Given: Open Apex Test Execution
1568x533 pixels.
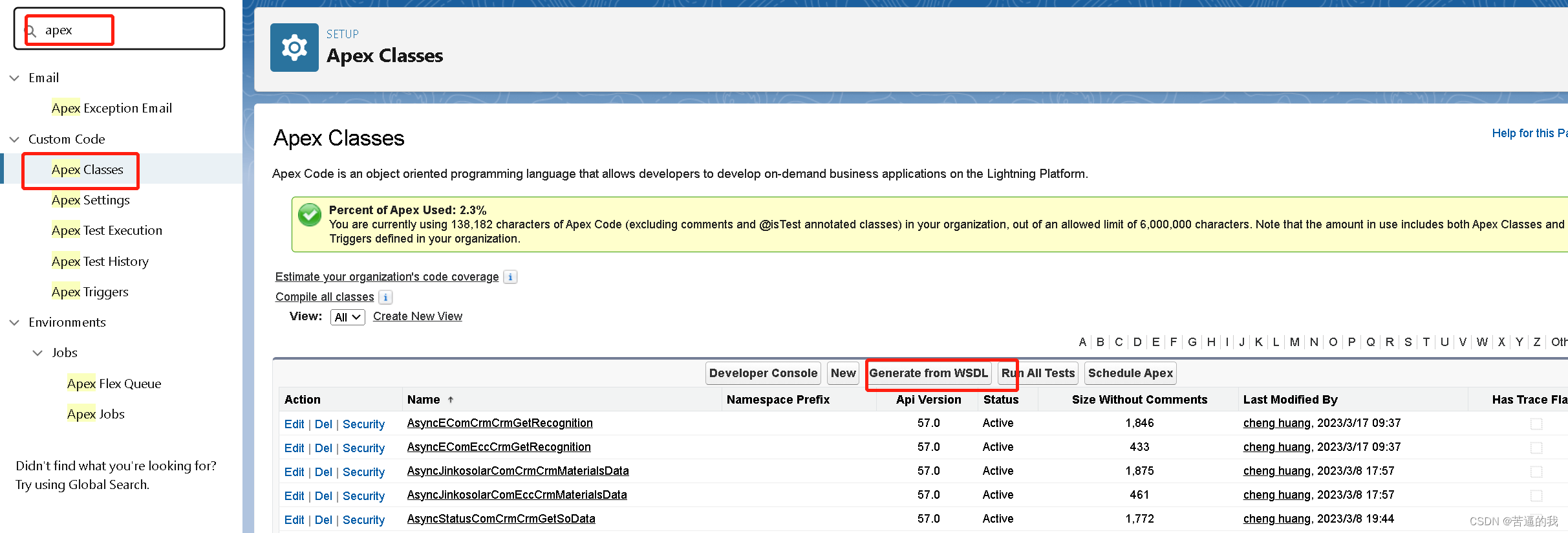Looking at the screenshot, I should [107, 230].
